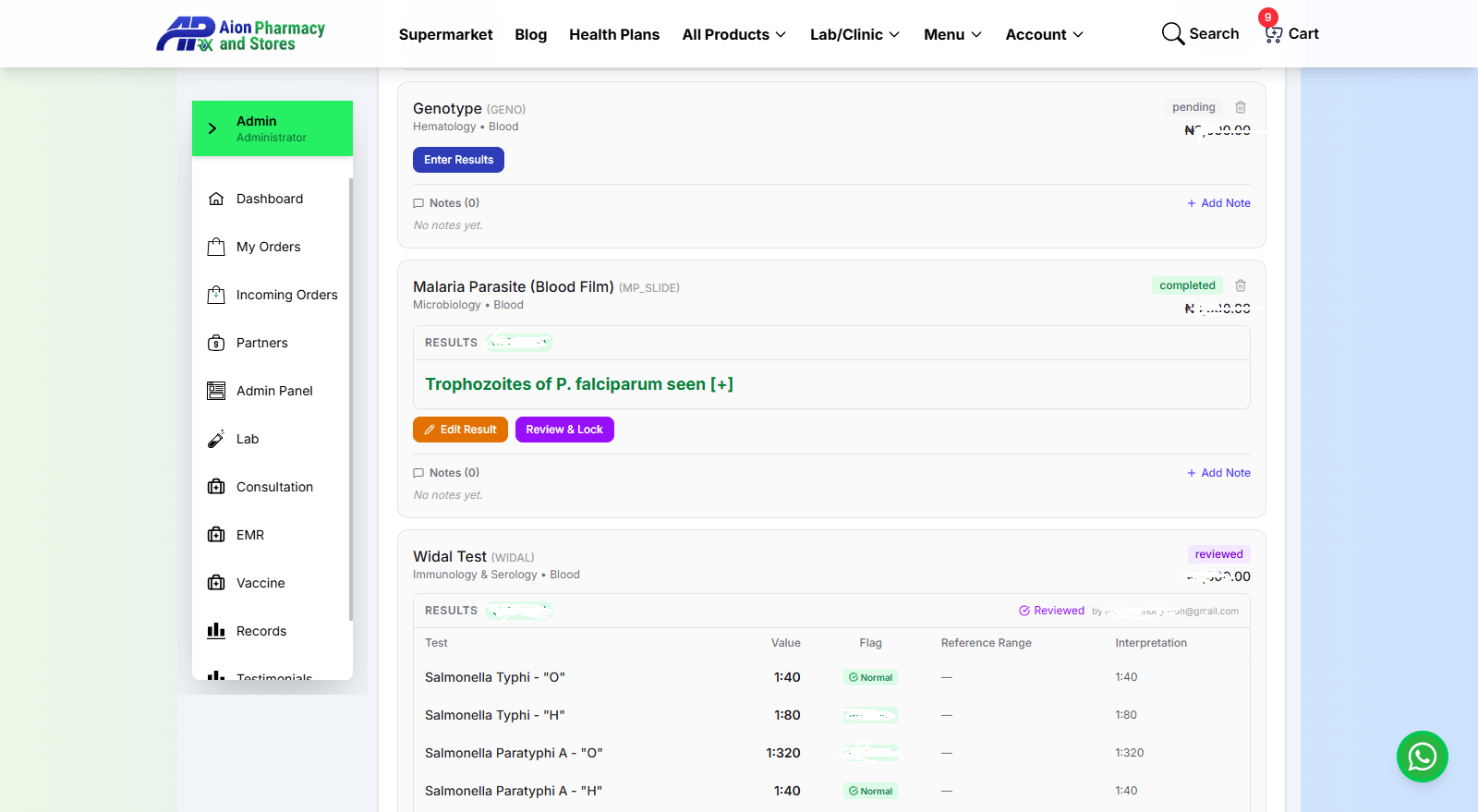Click the Records bar chart icon
The image size is (1478, 812).
coord(216,631)
